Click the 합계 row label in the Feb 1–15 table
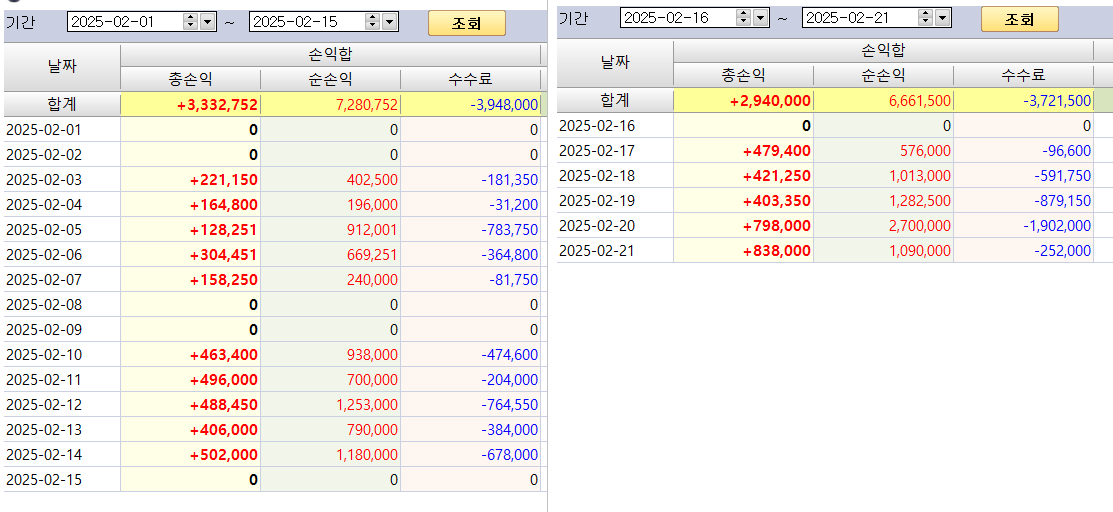Screen dimensions: 1113x512 [62, 104]
